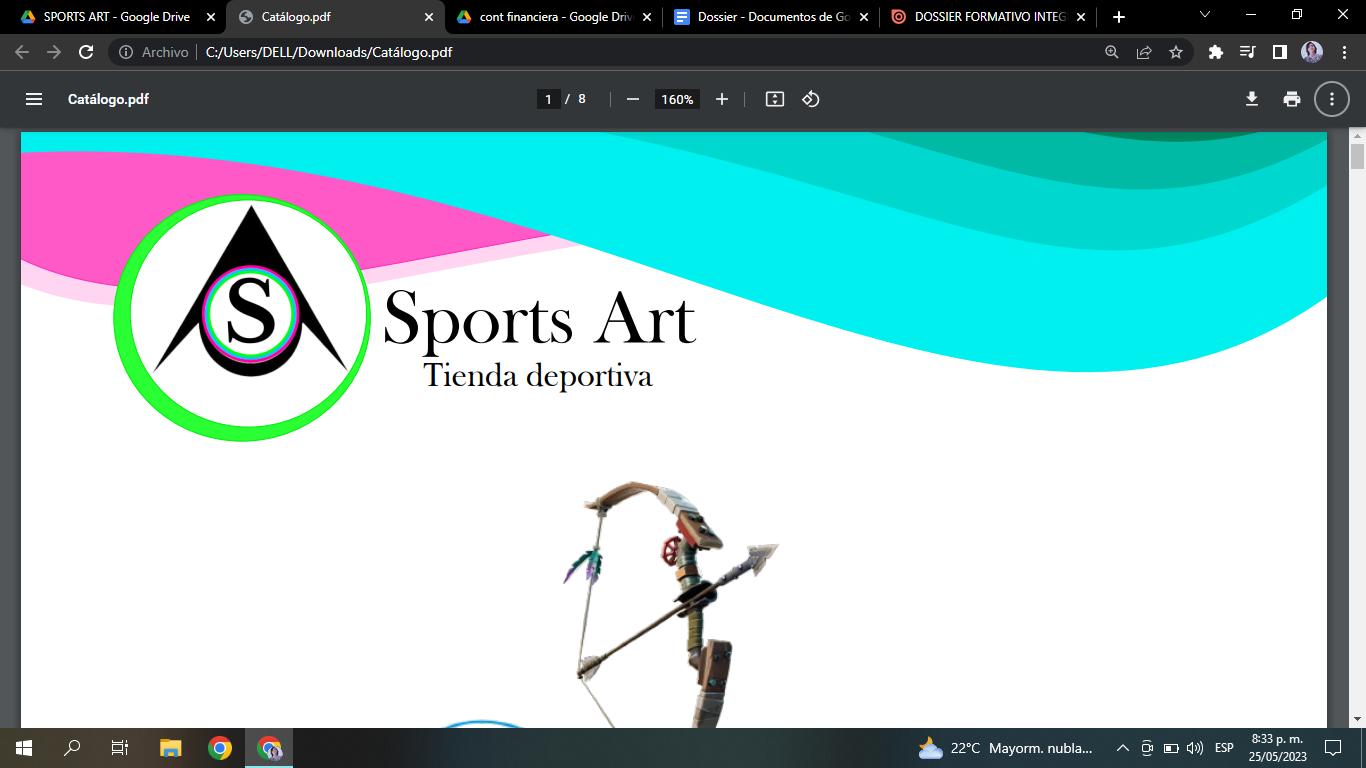Switch to SPORTS ART - Google Drive tab

(115, 17)
